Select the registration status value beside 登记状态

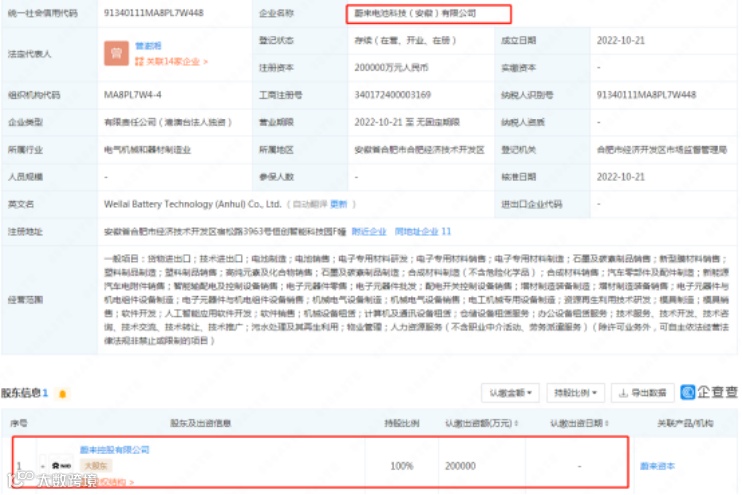coord(405,40)
